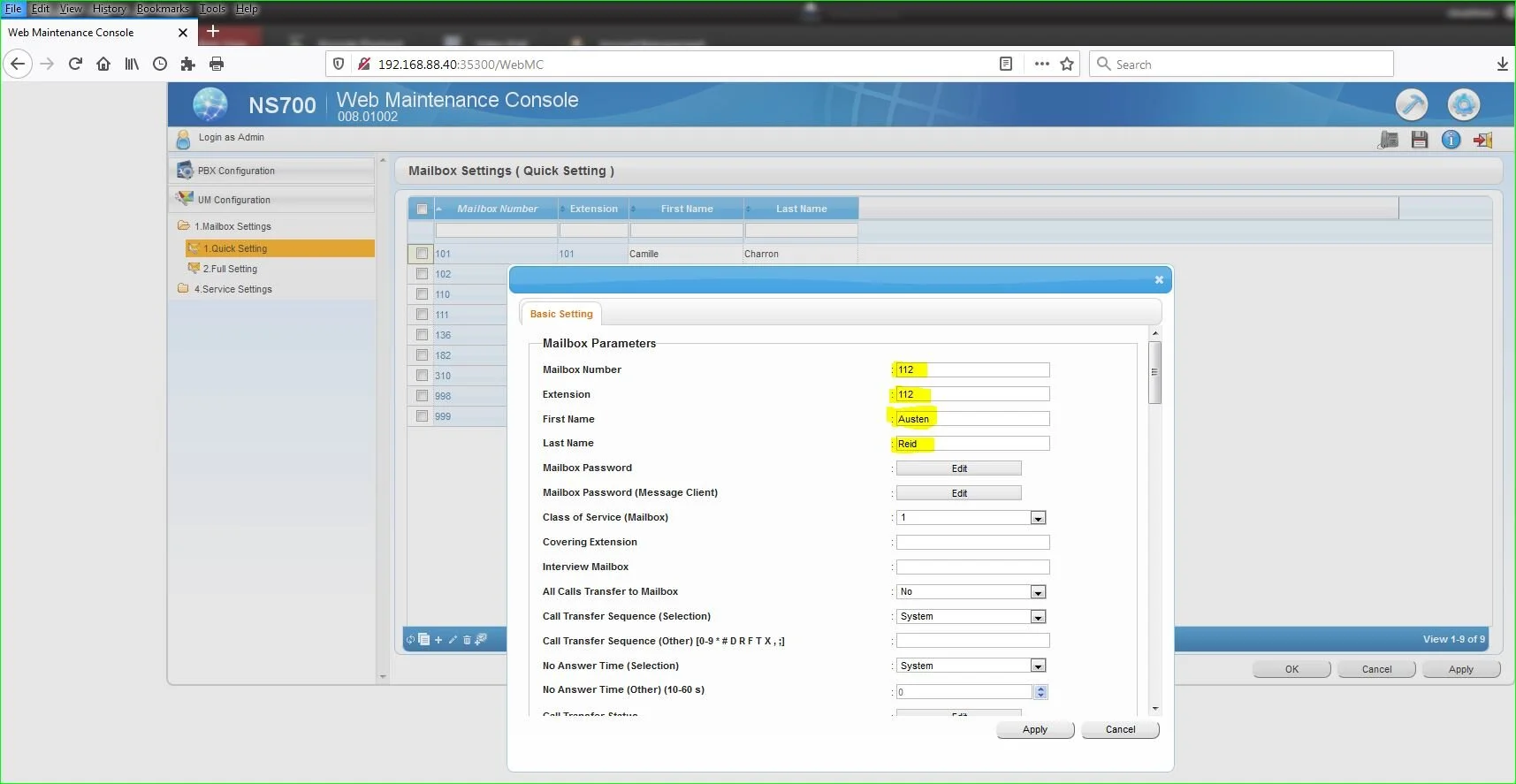The width and height of the screenshot is (1516, 784).
Task: Check the mailbox 310 row checkbox
Action: [x=422, y=376]
